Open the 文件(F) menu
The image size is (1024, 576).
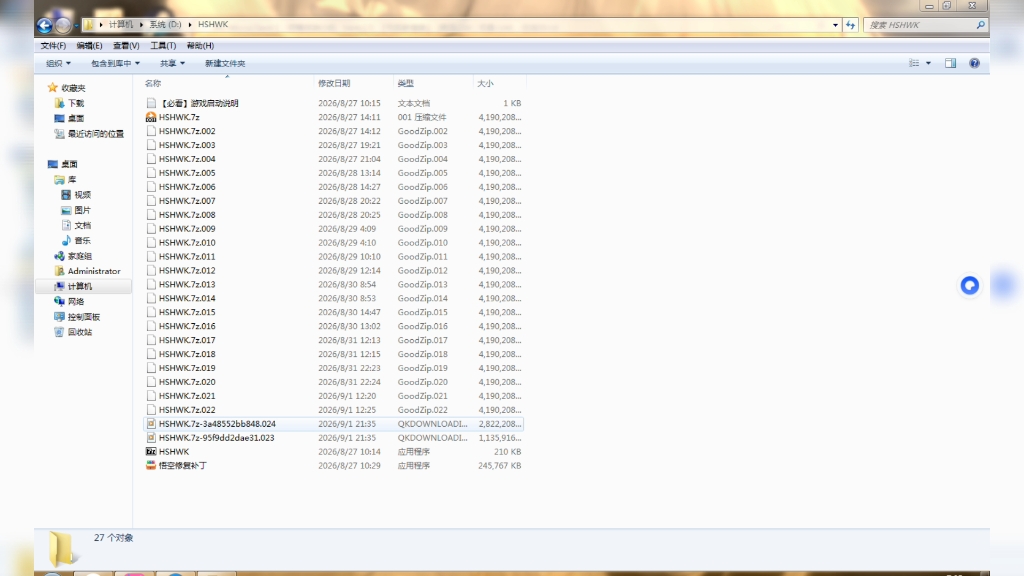(x=53, y=46)
